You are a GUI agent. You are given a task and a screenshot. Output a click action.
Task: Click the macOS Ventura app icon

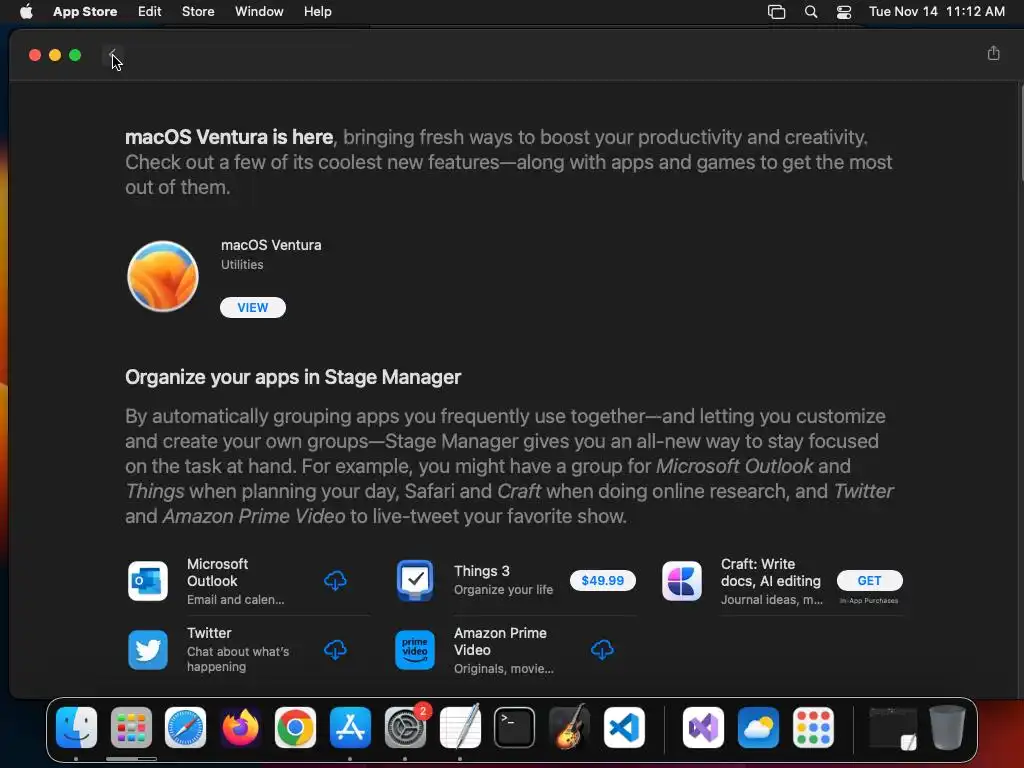click(163, 276)
